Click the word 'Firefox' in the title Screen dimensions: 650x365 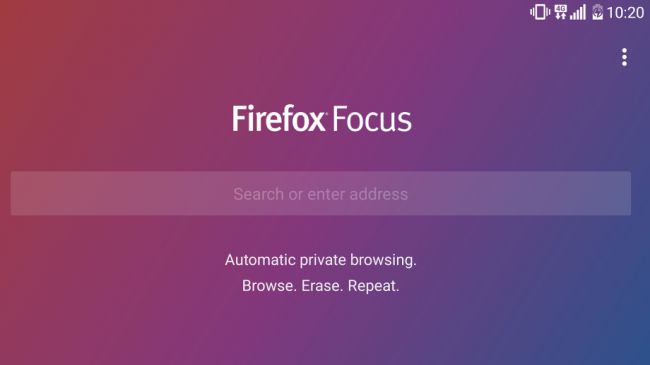tap(278, 119)
